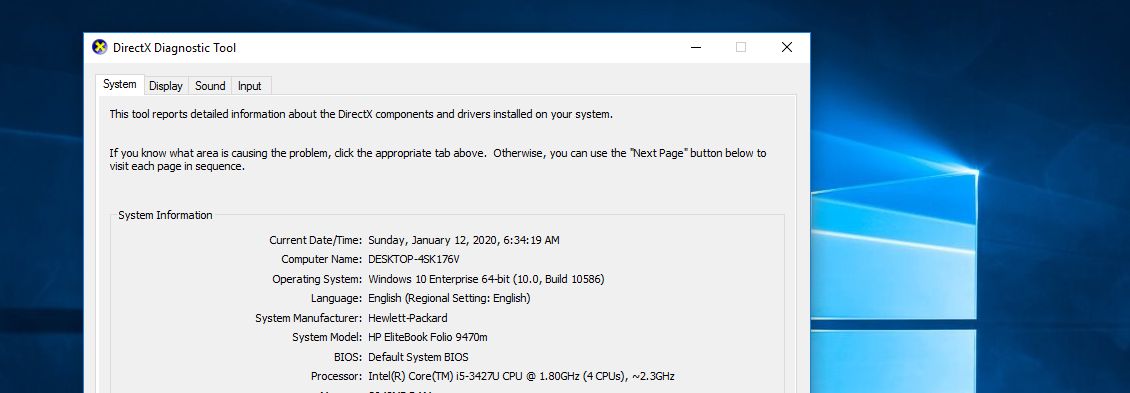Click the DirectX Diagnostic Tool title text
Screen dimensions: 1130x393
point(174,48)
